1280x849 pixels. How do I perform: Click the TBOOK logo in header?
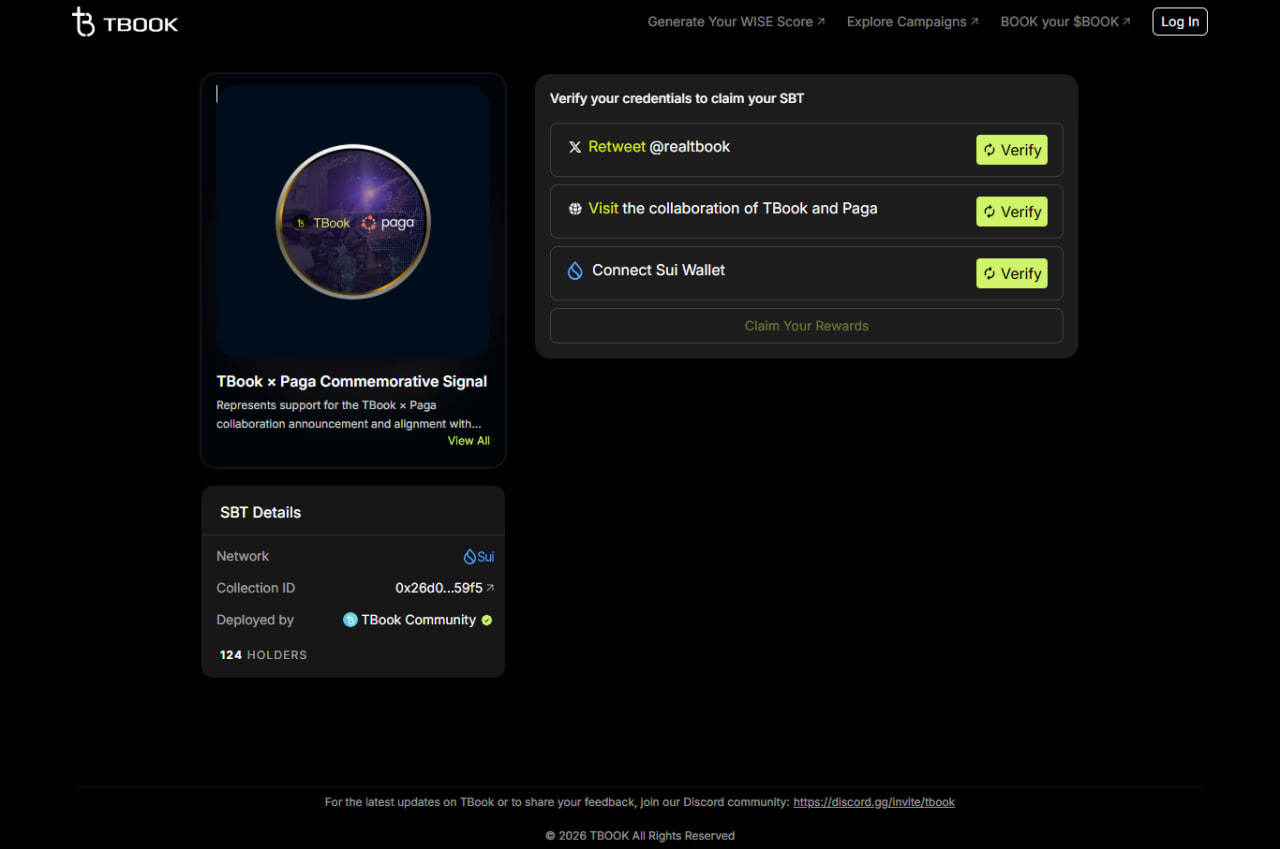[125, 22]
